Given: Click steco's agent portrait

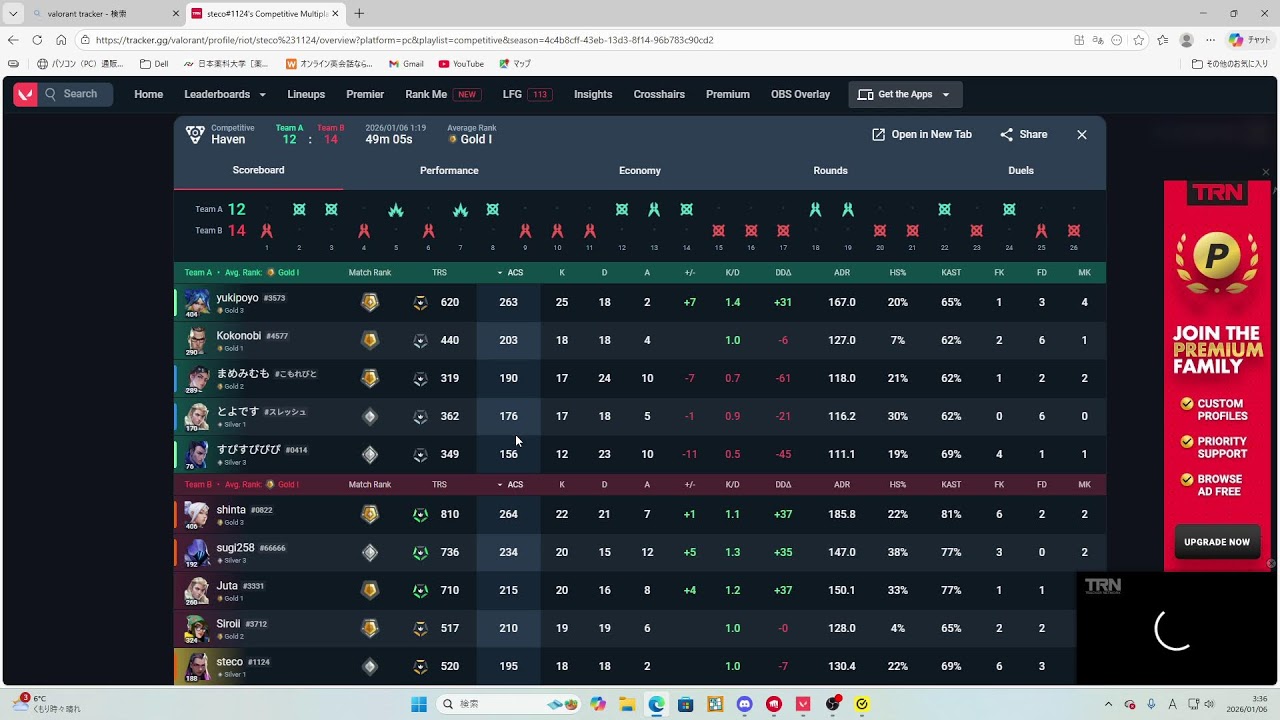Looking at the screenshot, I should click(197, 666).
